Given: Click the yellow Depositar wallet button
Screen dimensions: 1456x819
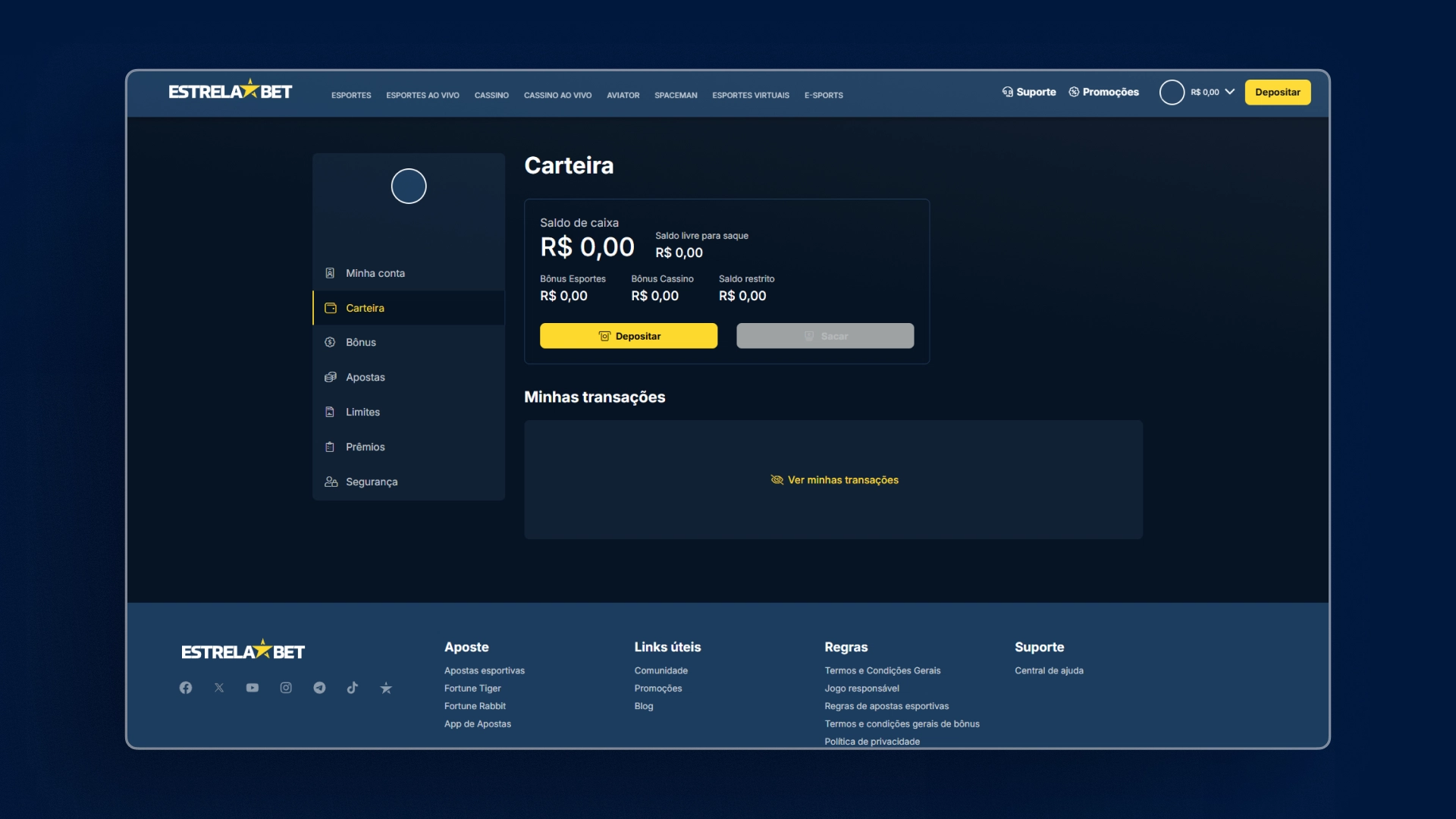Looking at the screenshot, I should [628, 336].
